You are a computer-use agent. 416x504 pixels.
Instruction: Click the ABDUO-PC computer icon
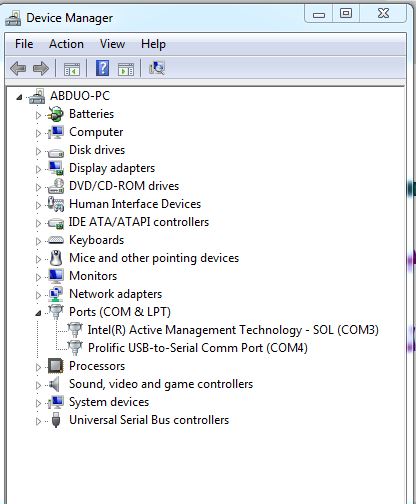point(37,96)
